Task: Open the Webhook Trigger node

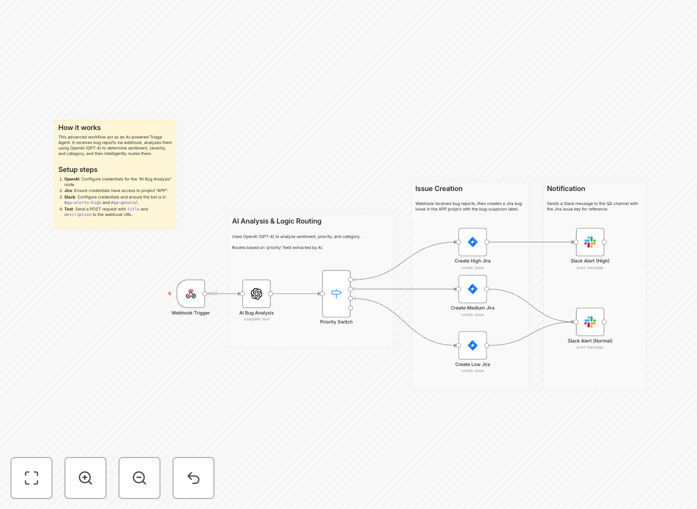Action: (191, 293)
